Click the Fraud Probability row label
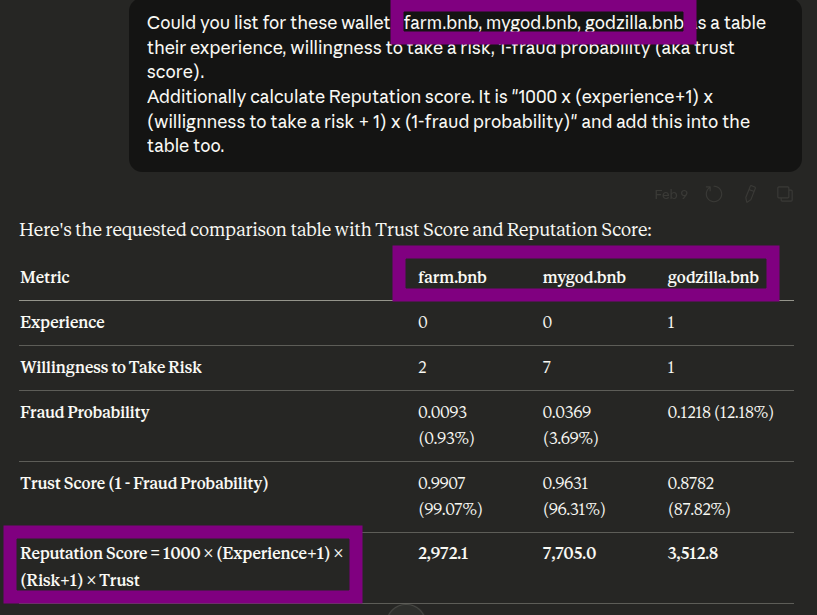Screen dimensions: 817x615 point(85,413)
